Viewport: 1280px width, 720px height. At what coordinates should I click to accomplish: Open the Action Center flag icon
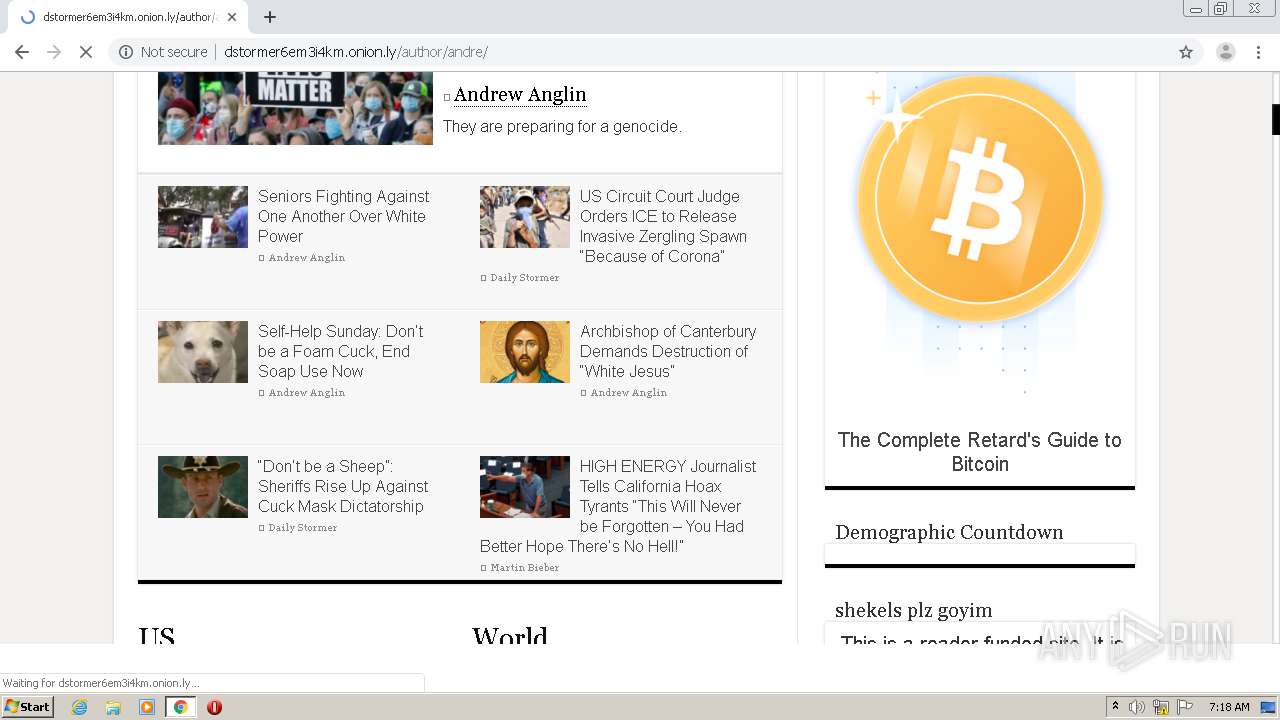coord(1184,707)
